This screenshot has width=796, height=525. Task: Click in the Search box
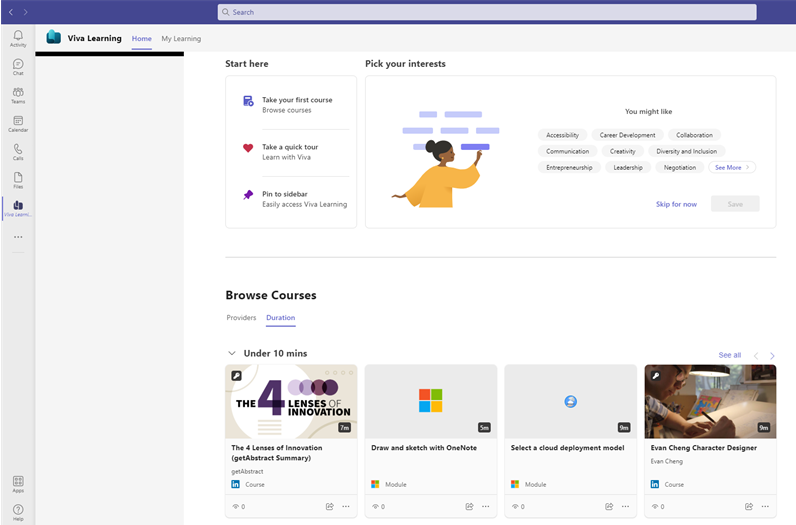coord(487,12)
